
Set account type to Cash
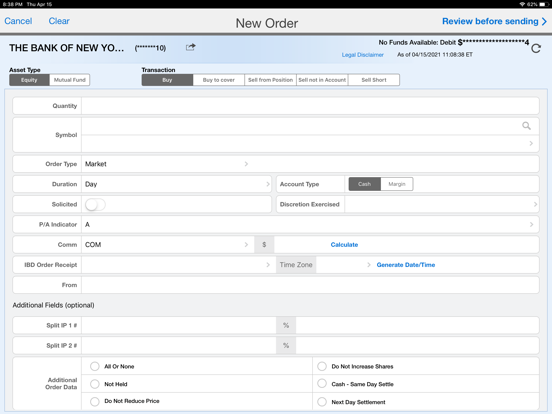(x=365, y=184)
